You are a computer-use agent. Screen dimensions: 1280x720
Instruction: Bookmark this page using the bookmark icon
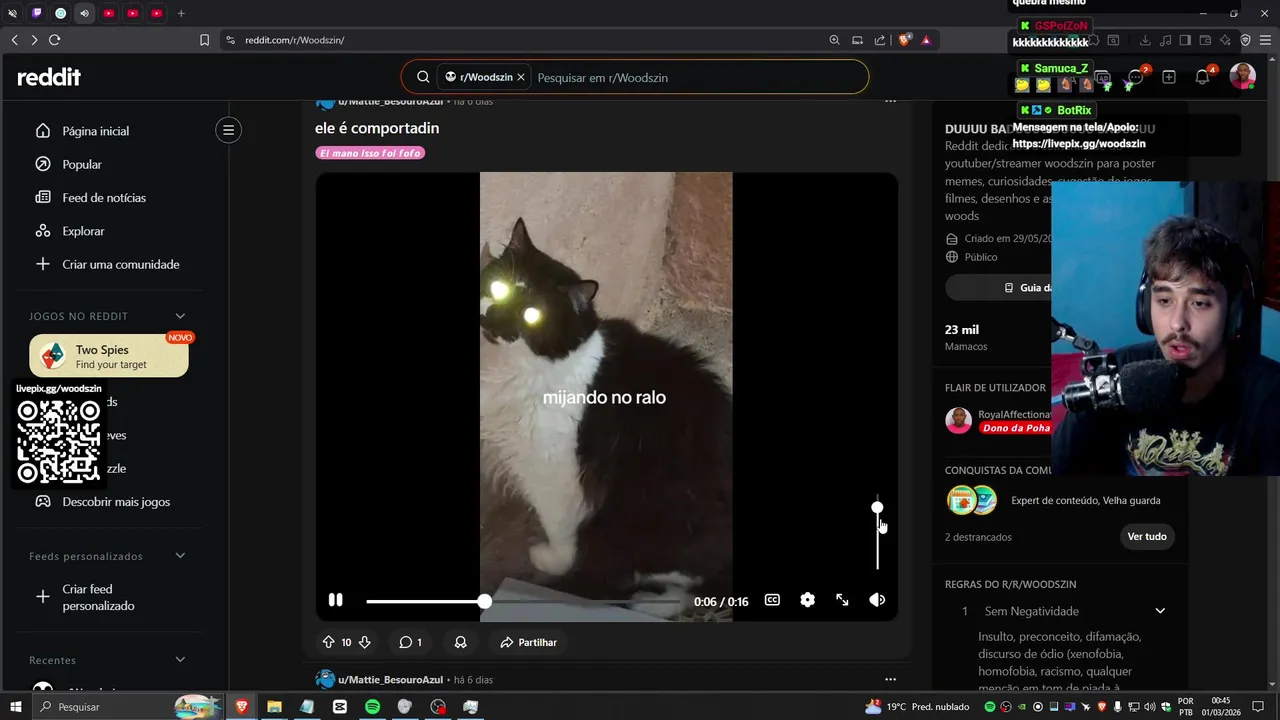205,40
